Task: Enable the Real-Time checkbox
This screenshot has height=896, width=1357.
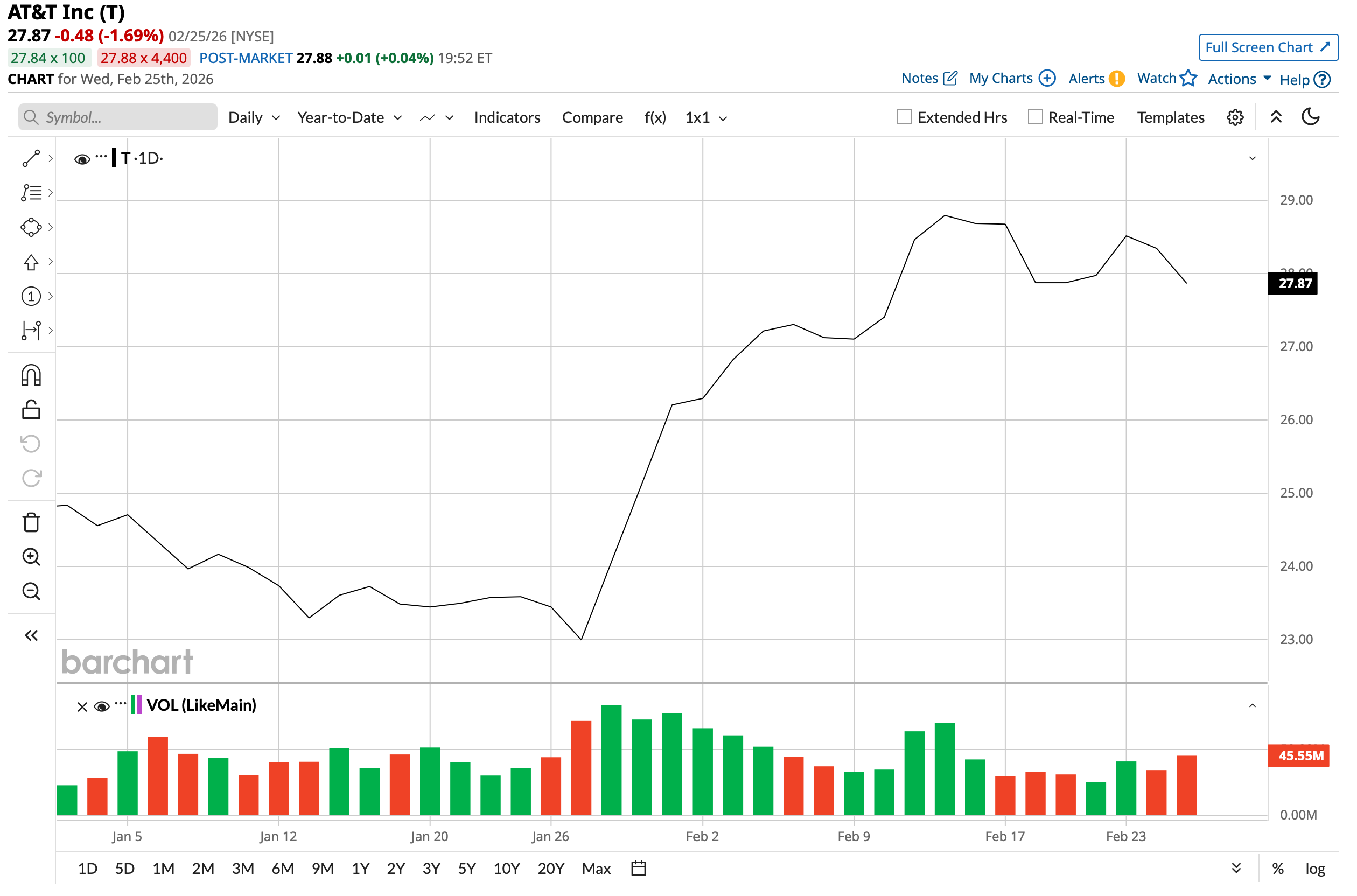Action: click(x=1035, y=117)
